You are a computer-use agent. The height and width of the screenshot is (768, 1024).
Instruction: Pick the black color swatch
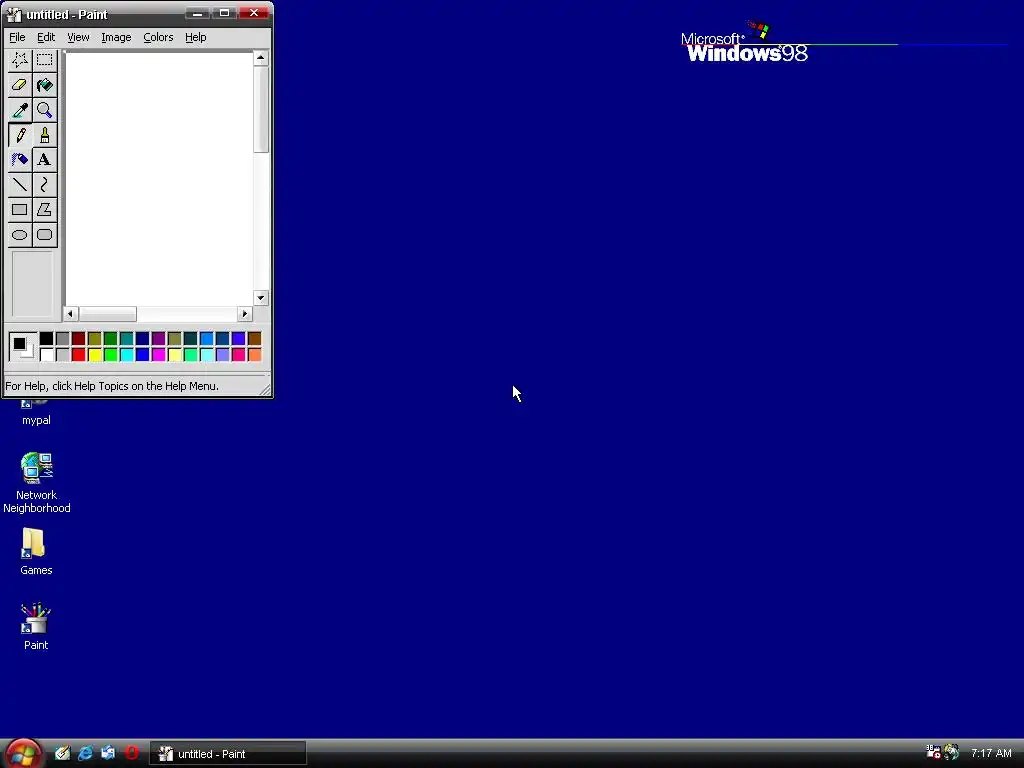(x=46, y=338)
